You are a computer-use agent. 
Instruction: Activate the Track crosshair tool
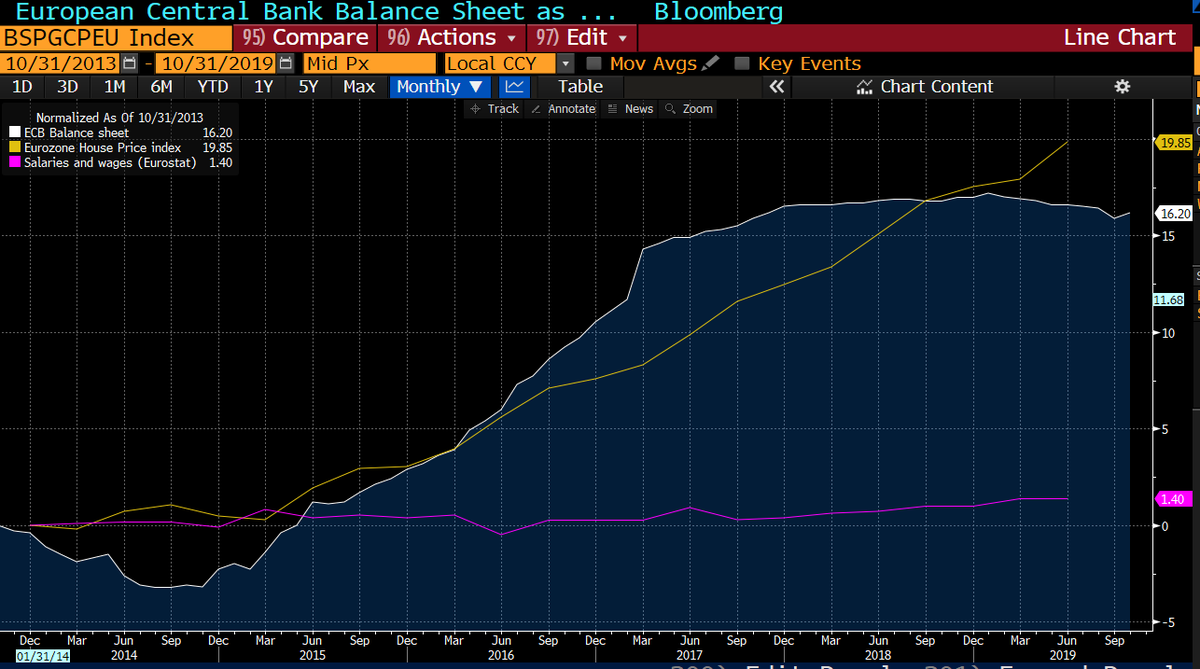pyautogui.click(x=495, y=109)
